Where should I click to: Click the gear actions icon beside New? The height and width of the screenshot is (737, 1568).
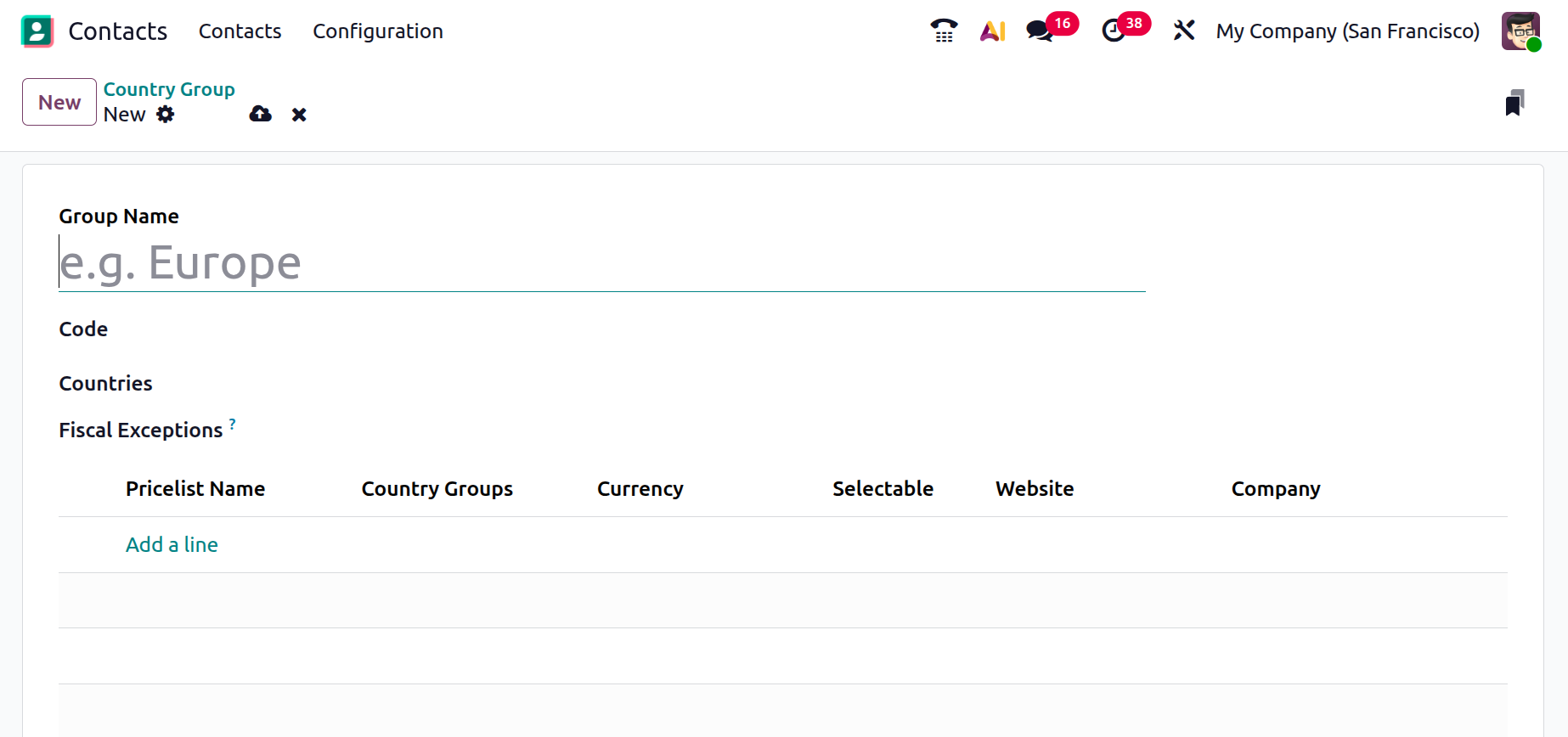(166, 115)
